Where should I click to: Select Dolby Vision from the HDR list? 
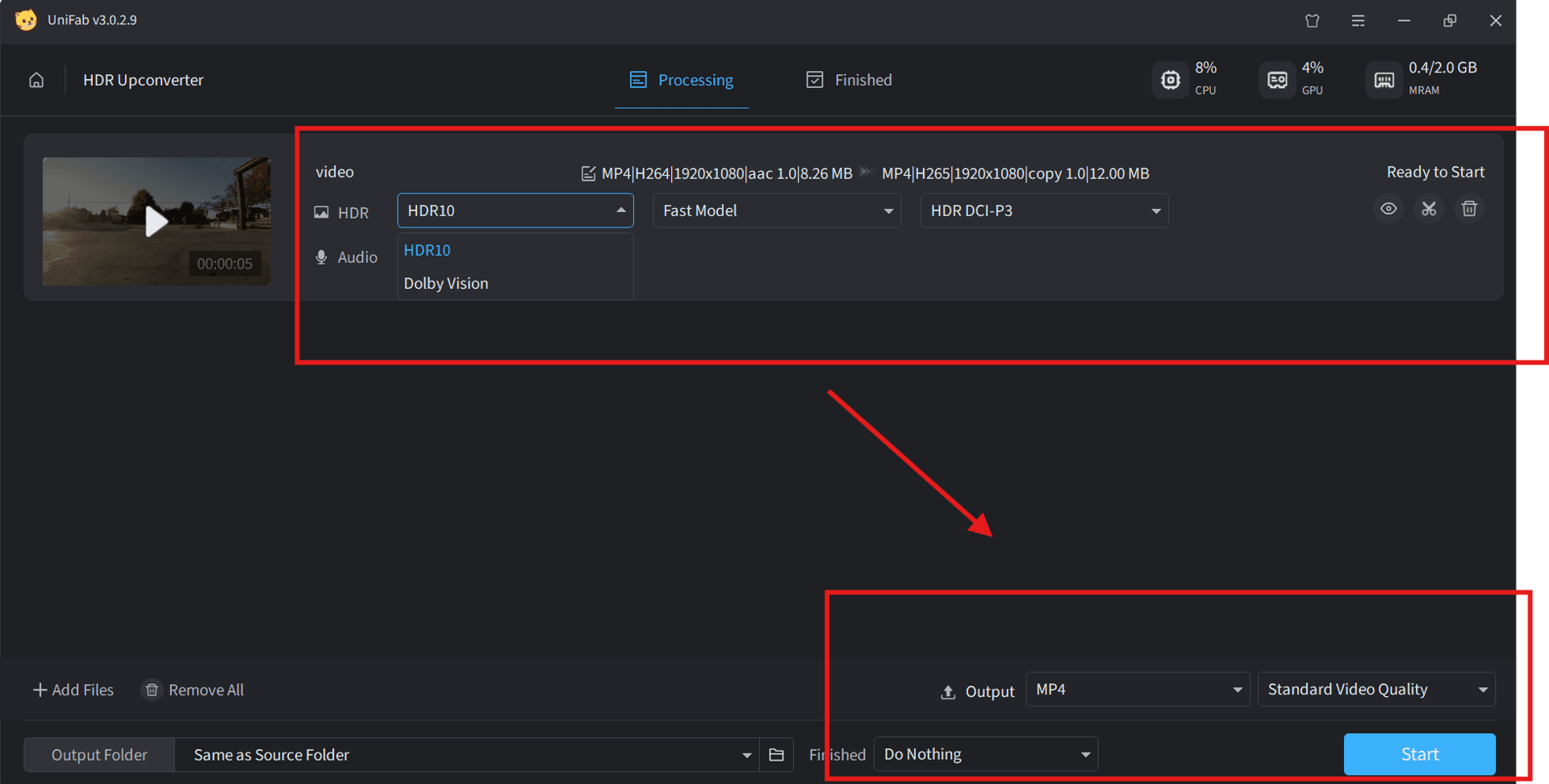(446, 283)
